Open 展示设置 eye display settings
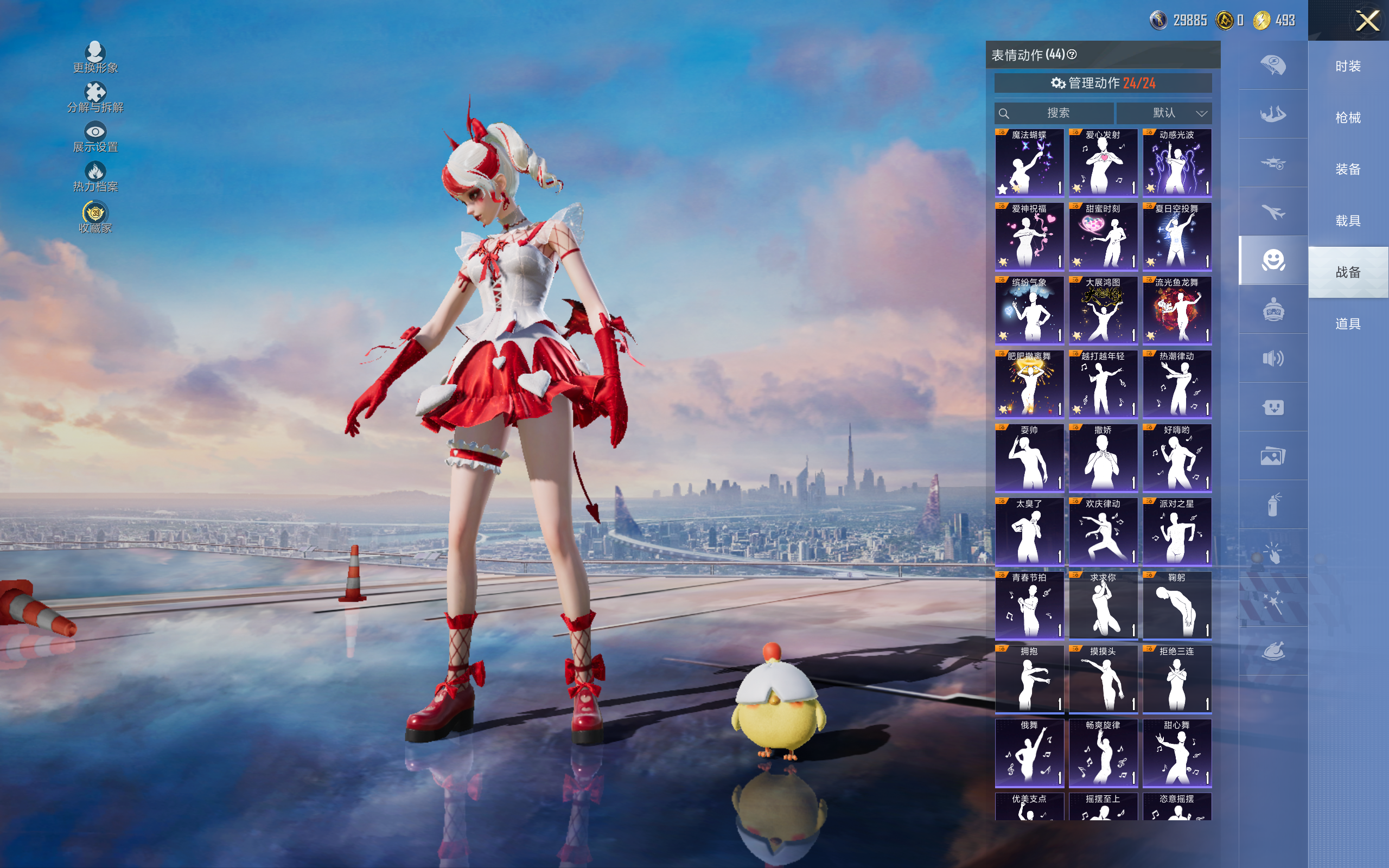The height and width of the screenshot is (868, 1389). point(95,137)
